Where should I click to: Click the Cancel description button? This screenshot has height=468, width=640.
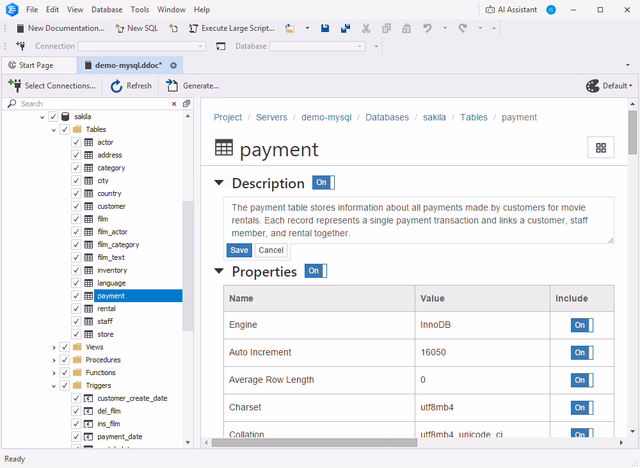point(271,250)
